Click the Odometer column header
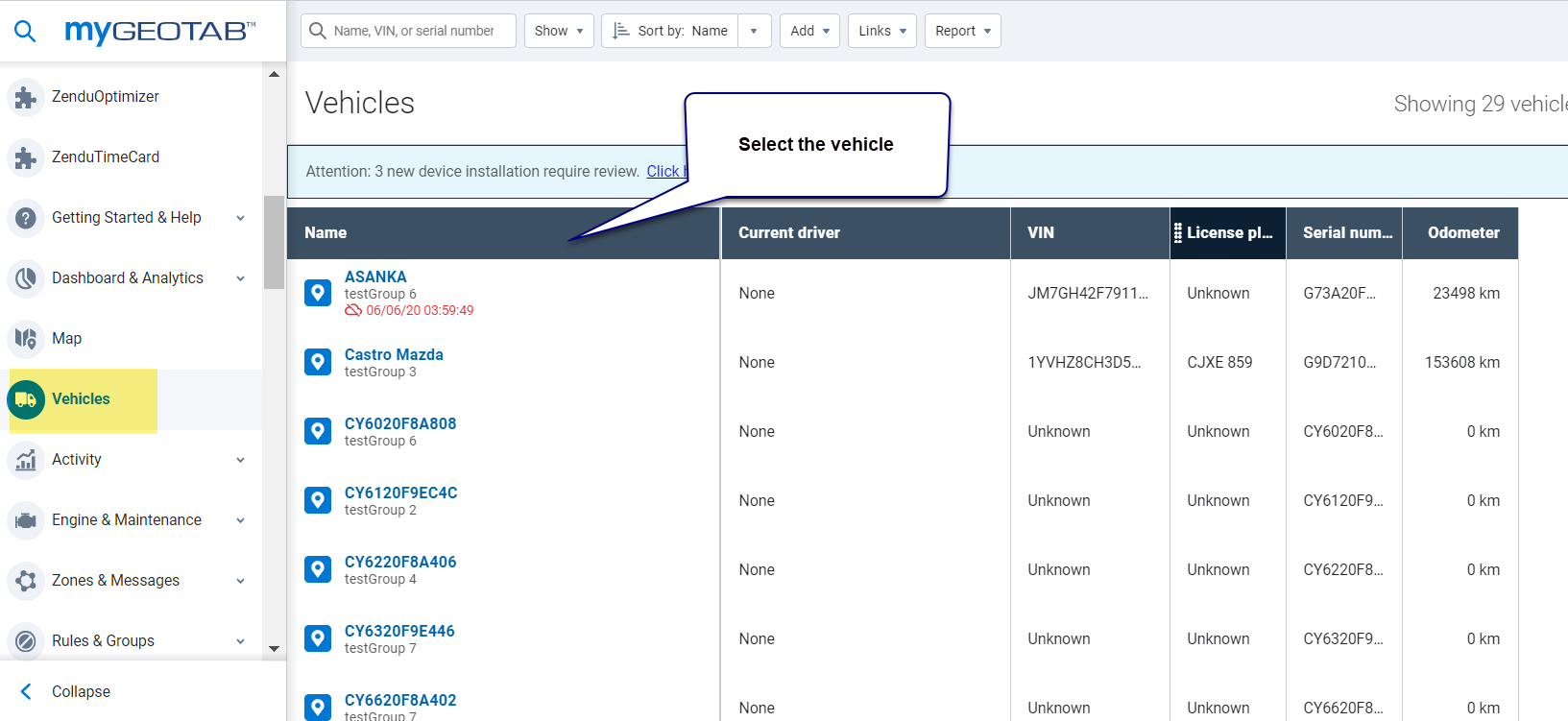The image size is (1568, 721). [1460, 233]
